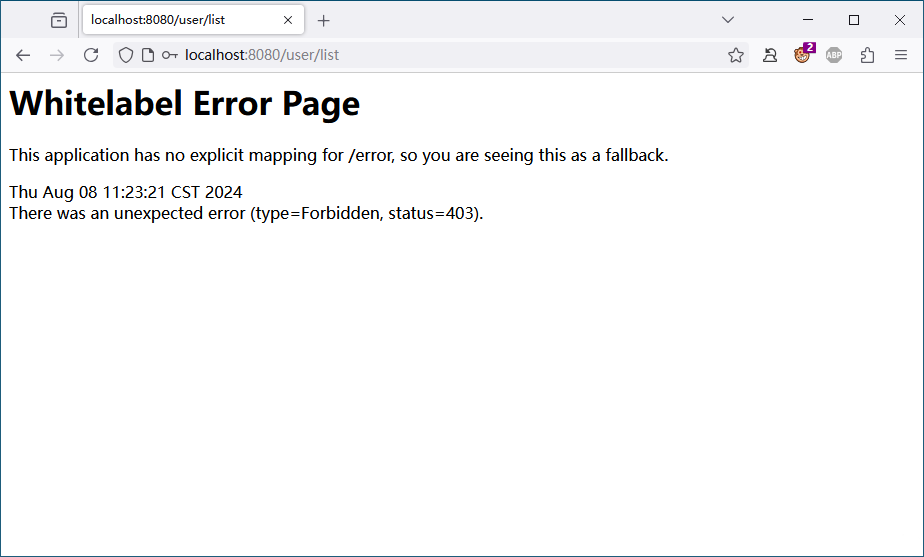Close the localhost:8080/user/list tab

tap(288, 20)
